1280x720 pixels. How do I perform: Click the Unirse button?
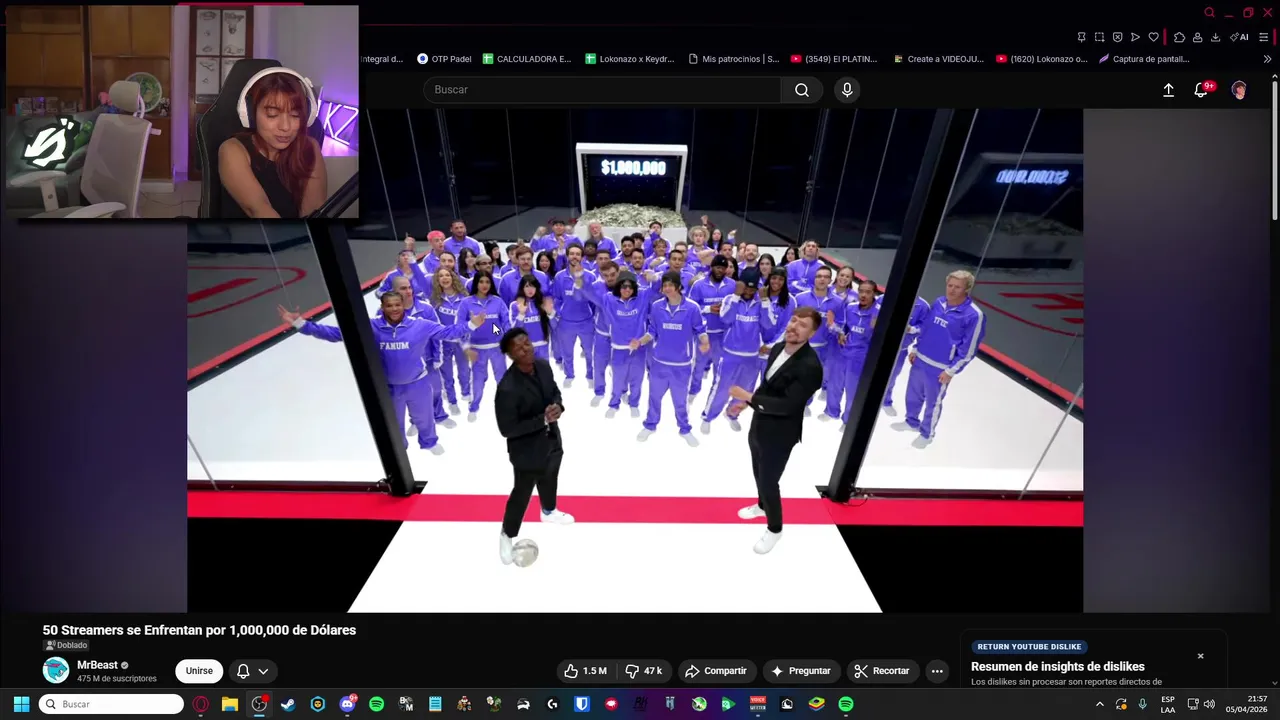pyautogui.click(x=199, y=671)
